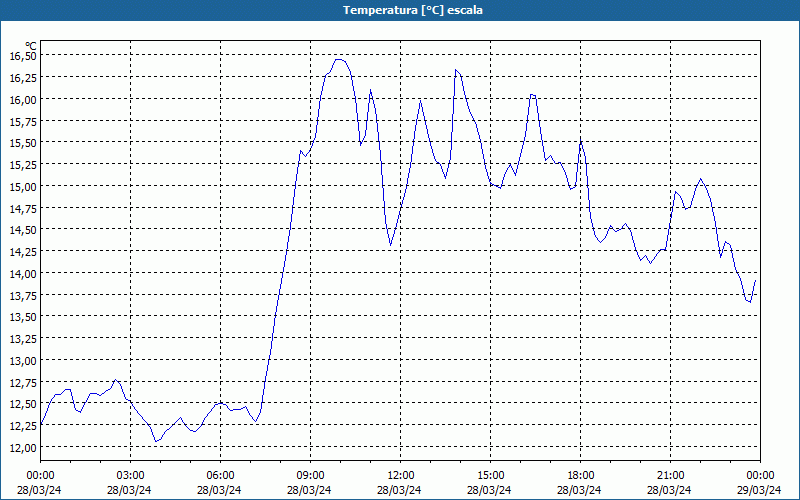800x500 pixels.
Task: Select the 15,50 y-axis label
Action: 23,143
